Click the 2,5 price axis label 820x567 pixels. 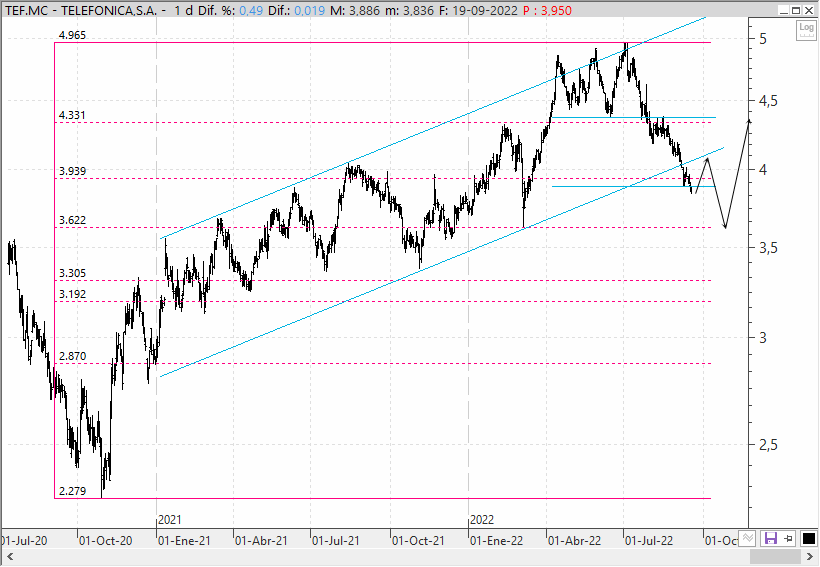(x=768, y=445)
